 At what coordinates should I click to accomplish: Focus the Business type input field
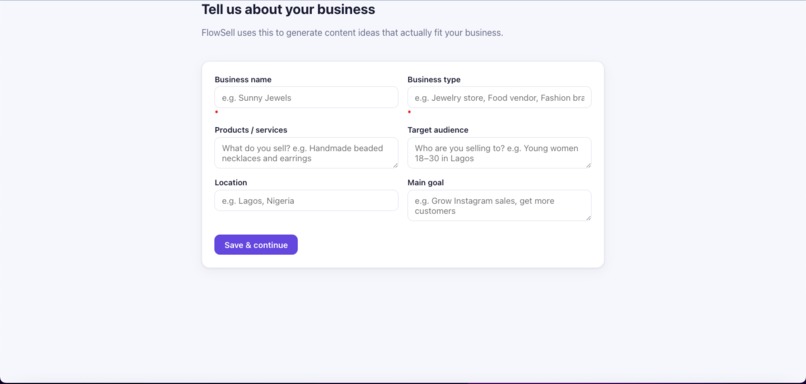tap(499, 97)
